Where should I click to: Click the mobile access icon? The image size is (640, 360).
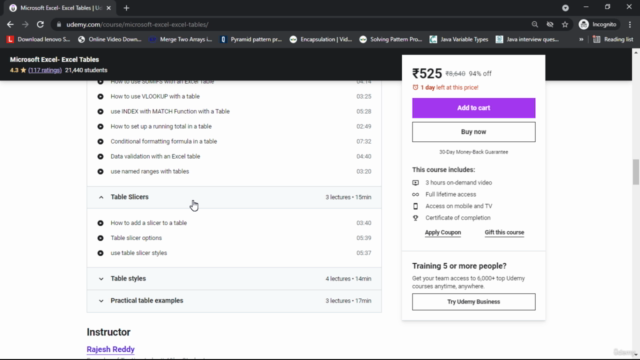[416, 206]
